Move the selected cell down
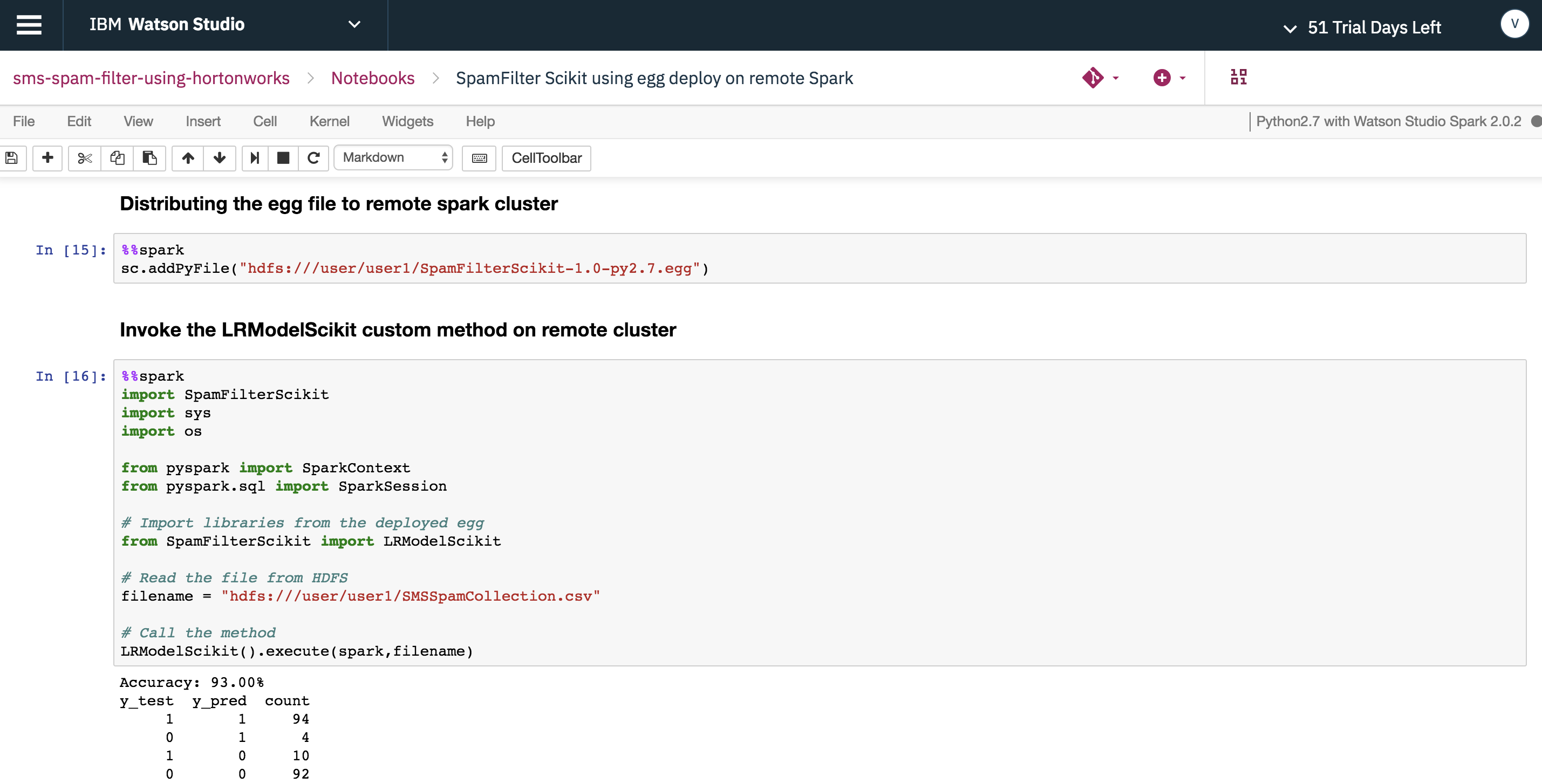This screenshot has width=1542, height=784. 220,158
